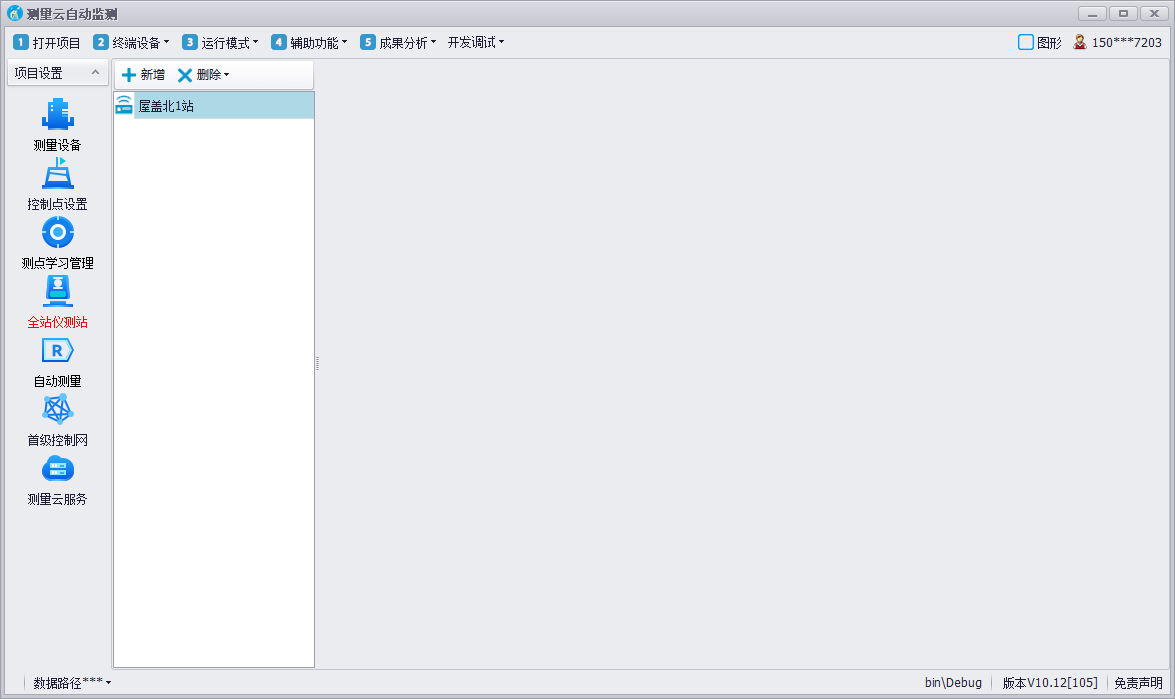Click the 打开项目 button

click(x=47, y=42)
